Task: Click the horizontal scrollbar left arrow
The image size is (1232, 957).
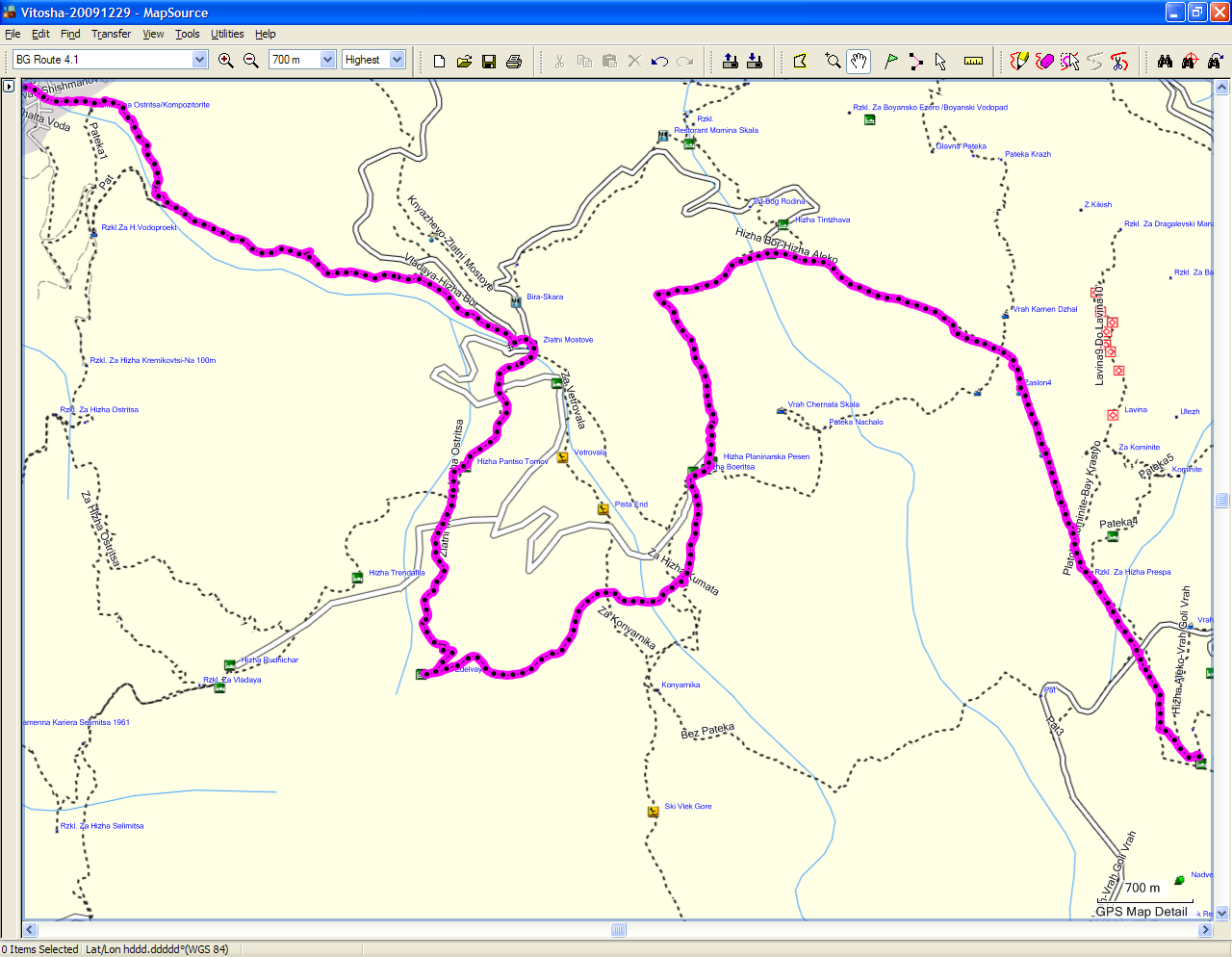Action: [30, 929]
